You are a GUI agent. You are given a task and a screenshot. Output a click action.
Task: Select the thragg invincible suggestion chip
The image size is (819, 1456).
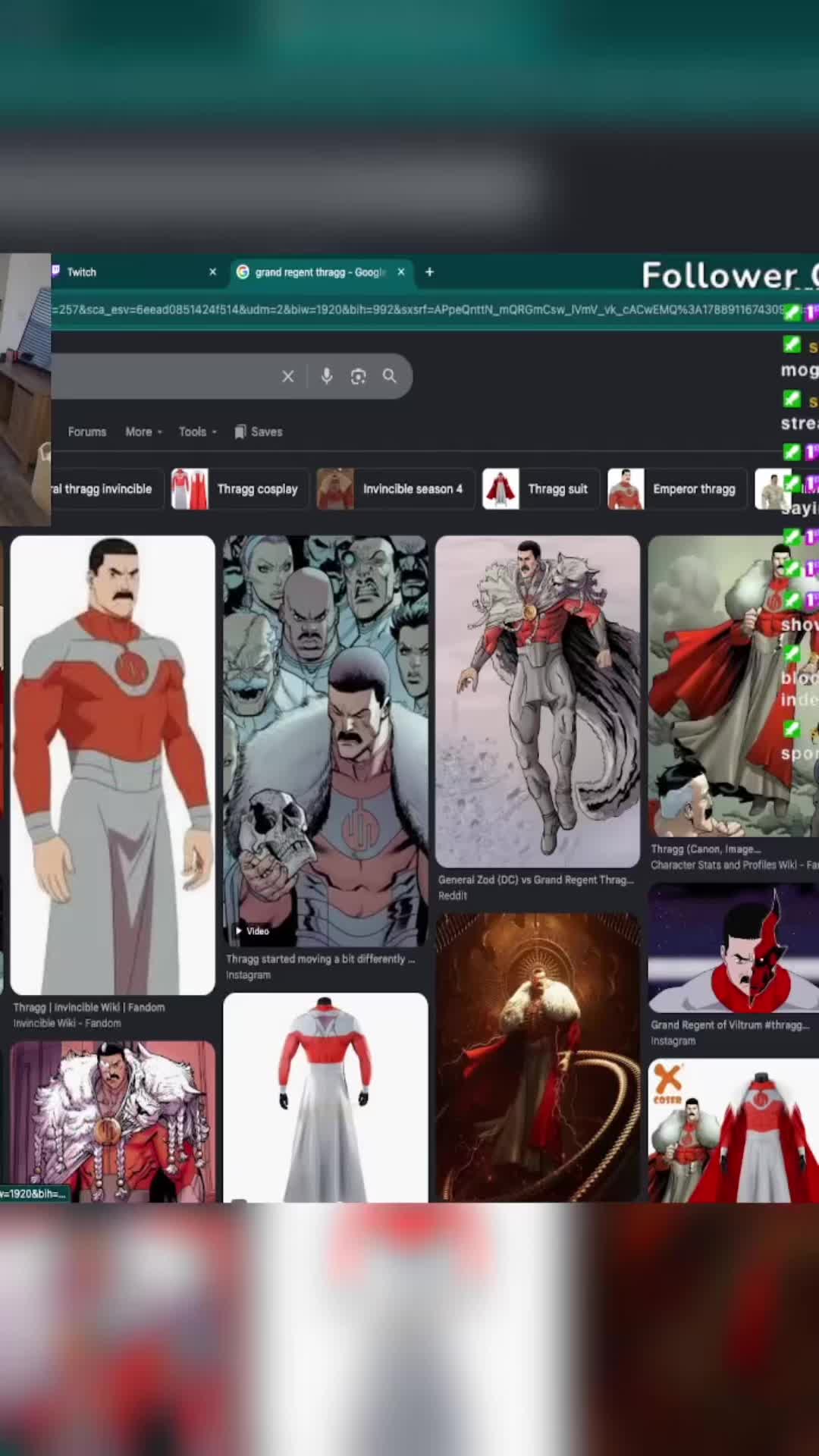106,489
